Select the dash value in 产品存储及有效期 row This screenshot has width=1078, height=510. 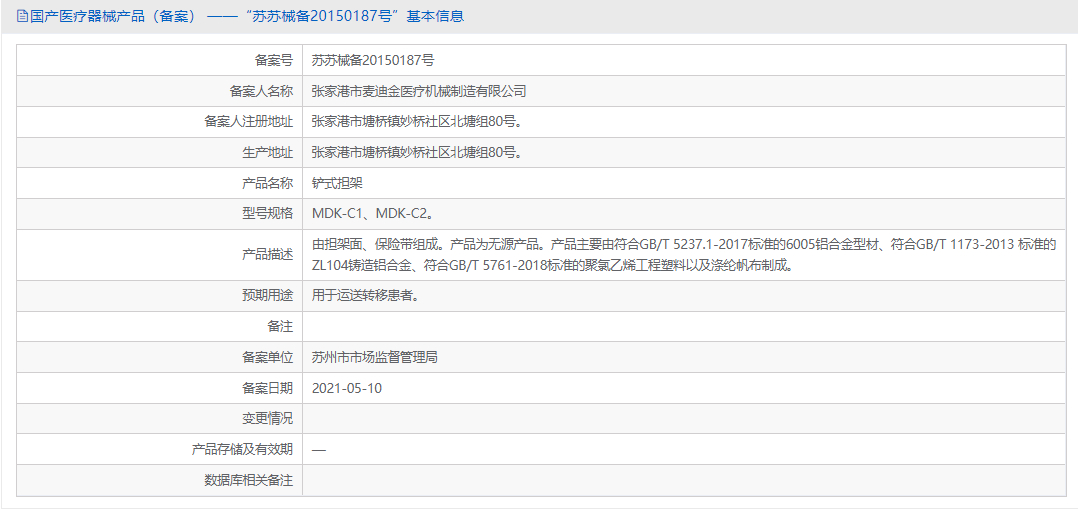[x=318, y=450]
